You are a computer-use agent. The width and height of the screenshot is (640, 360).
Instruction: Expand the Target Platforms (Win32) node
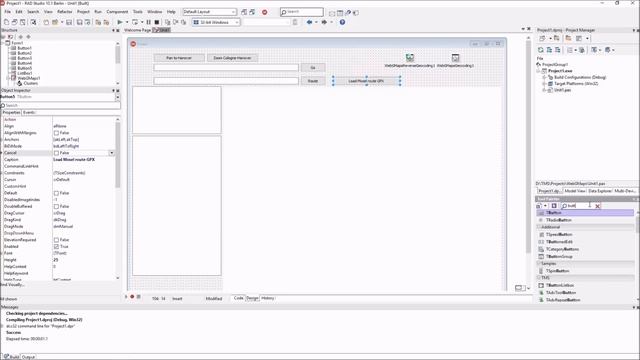click(544, 84)
